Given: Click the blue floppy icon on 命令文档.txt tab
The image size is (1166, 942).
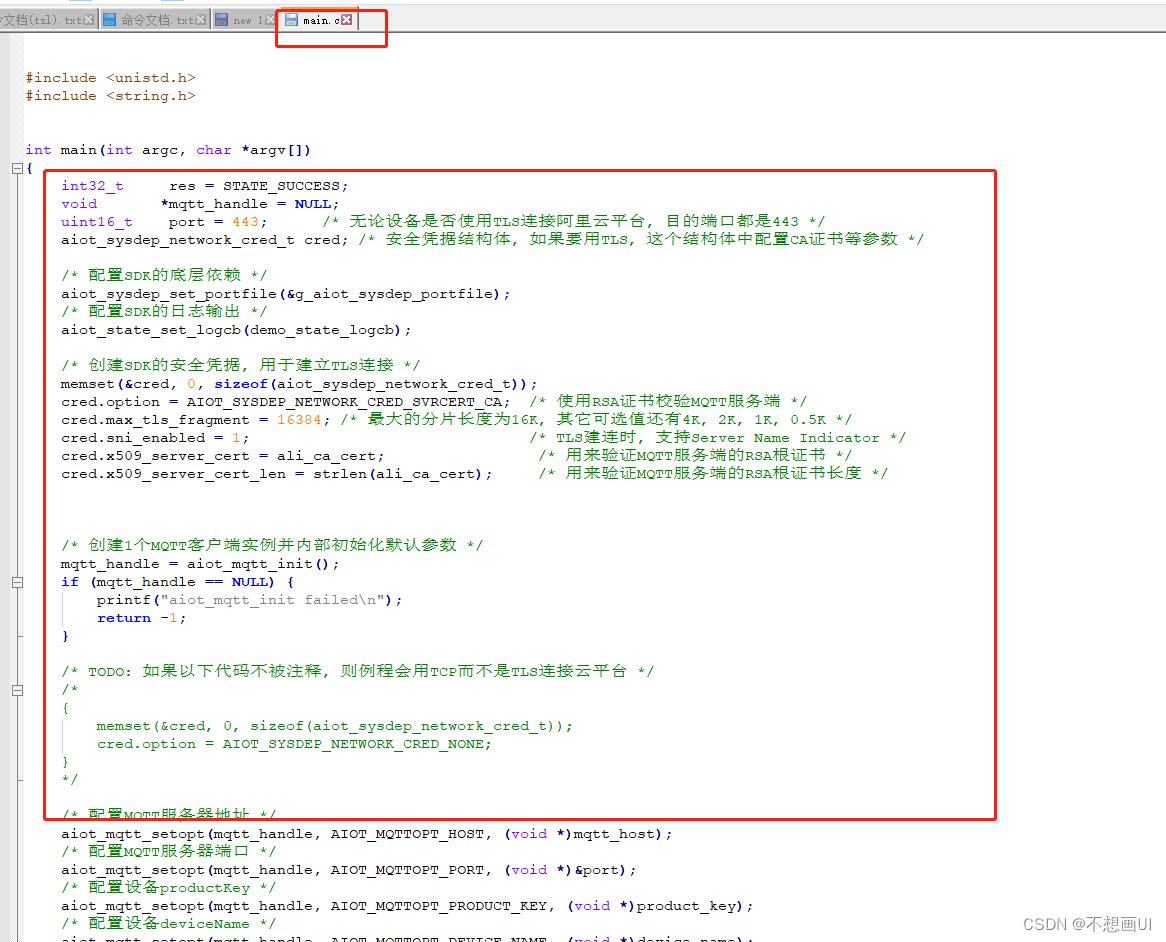Looking at the screenshot, I should point(109,19).
